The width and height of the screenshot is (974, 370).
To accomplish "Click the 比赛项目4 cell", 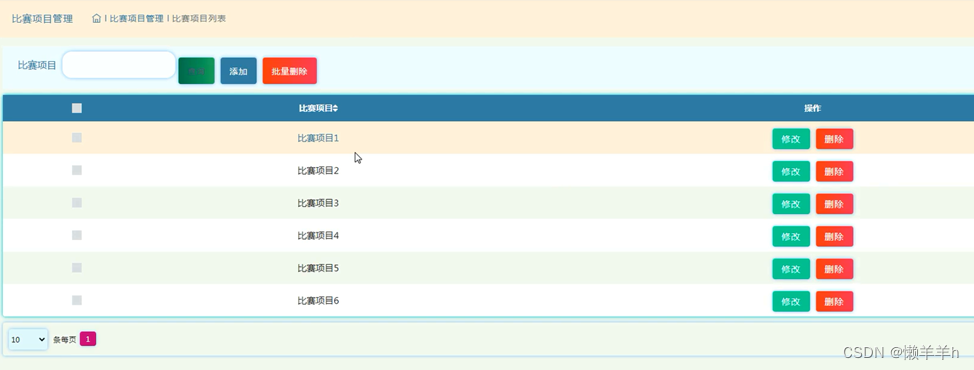I will [318, 236].
